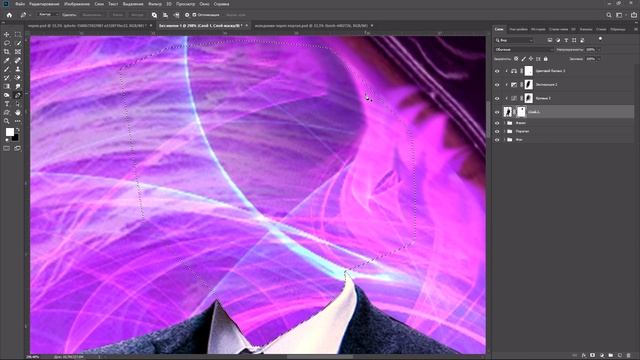
Task: Select the Gradient tool
Action: pos(7,87)
